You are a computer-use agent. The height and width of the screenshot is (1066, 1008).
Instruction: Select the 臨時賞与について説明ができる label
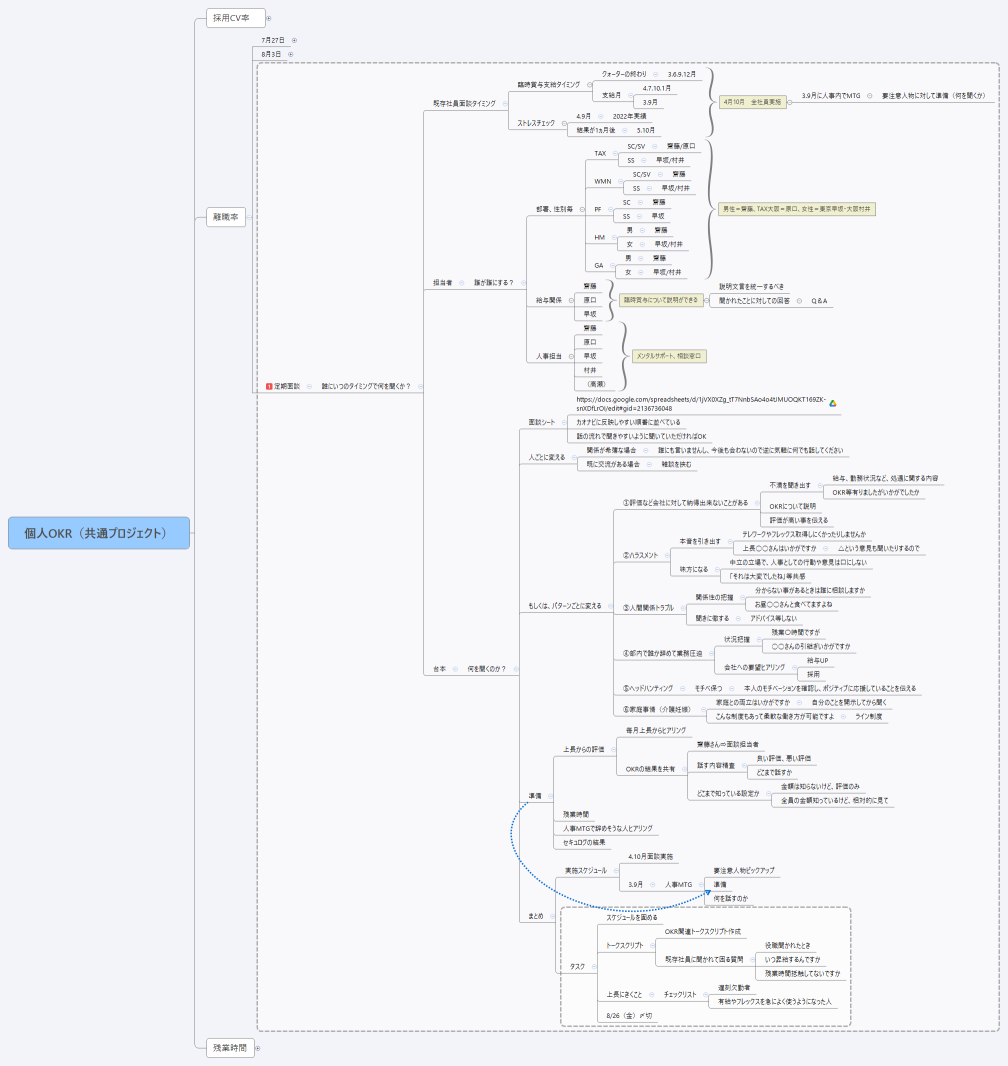[661, 300]
